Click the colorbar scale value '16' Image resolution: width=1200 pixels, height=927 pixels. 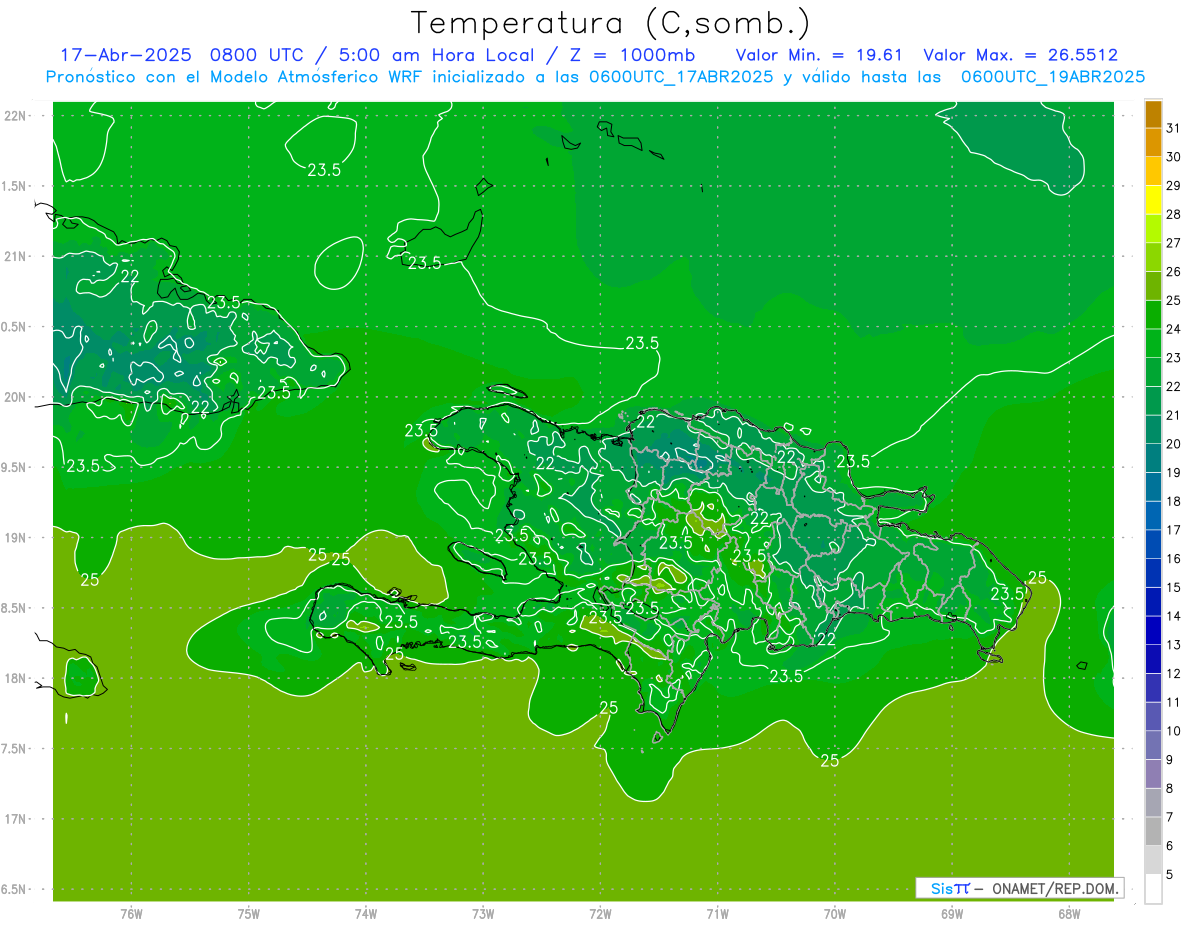(x=1174, y=559)
